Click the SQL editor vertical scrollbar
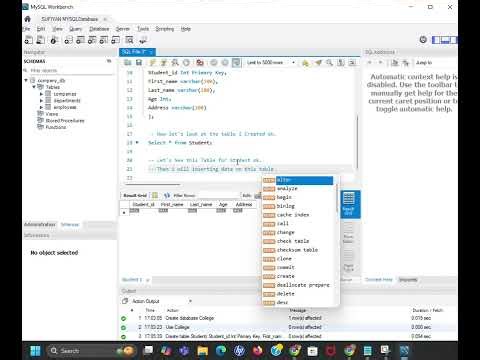This screenshot has height=360, width=480. coord(357,142)
